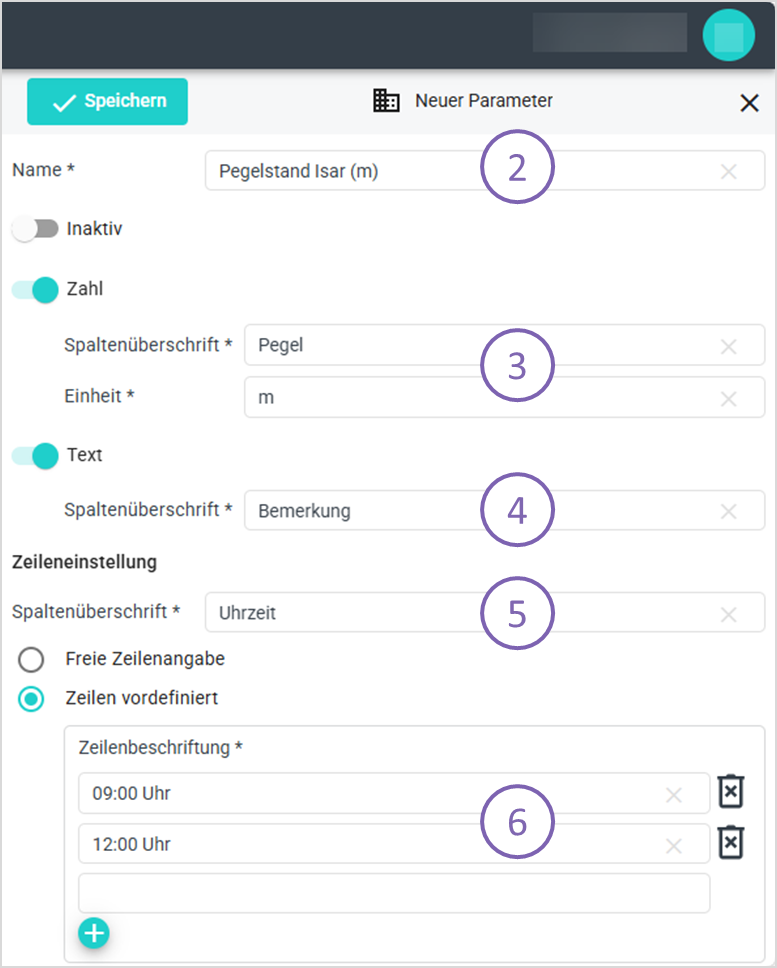Add a new row with plus button

(94, 933)
